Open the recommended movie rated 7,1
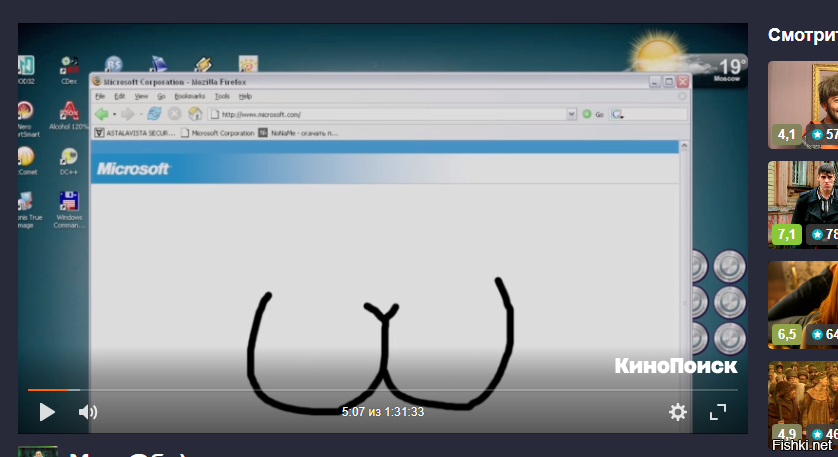Image resolution: width=838 pixels, height=457 pixels. pyautogui.click(x=803, y=204)
